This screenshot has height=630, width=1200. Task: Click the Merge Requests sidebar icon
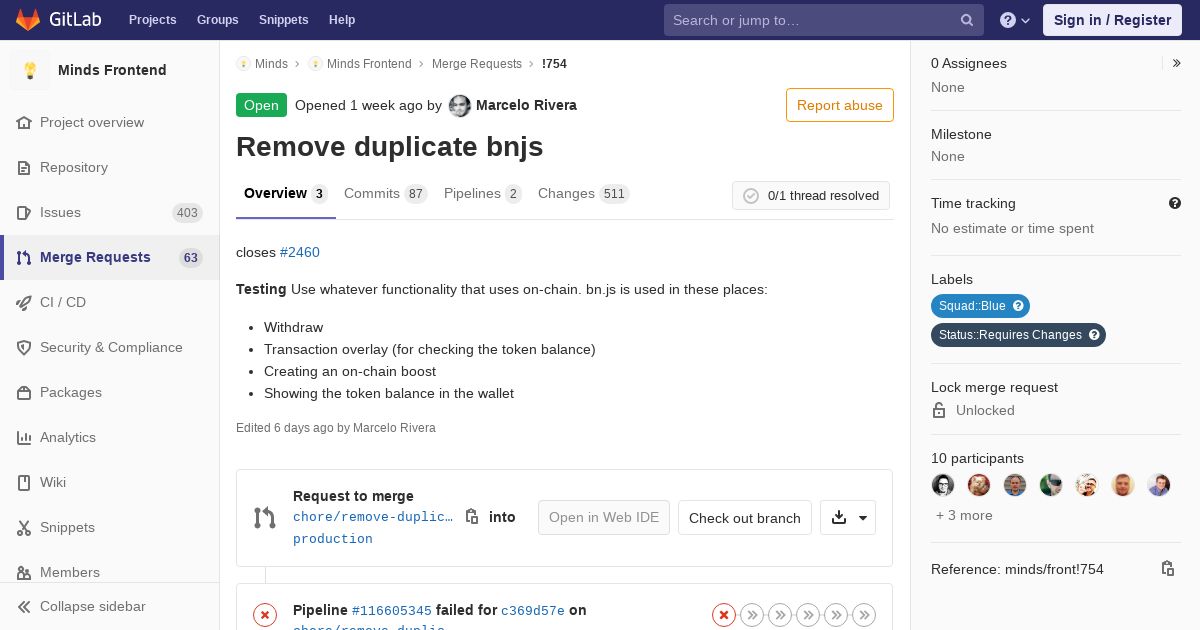[24, 258]
